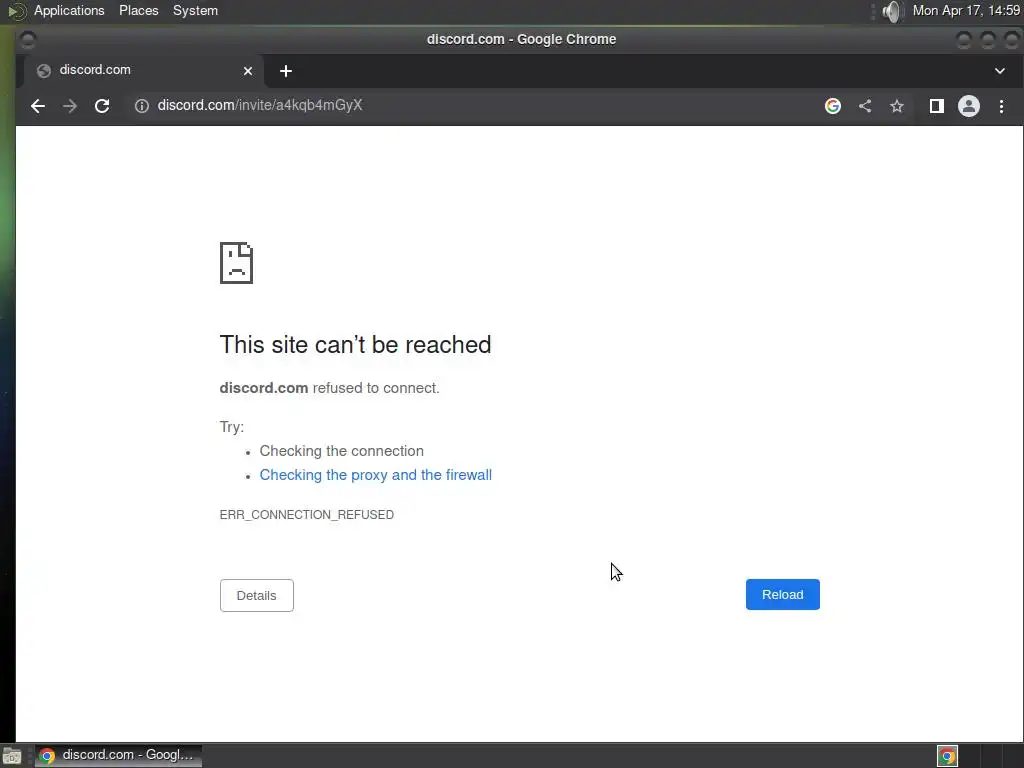Click the show desktop icon in bottom panel

(x=12, y=756)
